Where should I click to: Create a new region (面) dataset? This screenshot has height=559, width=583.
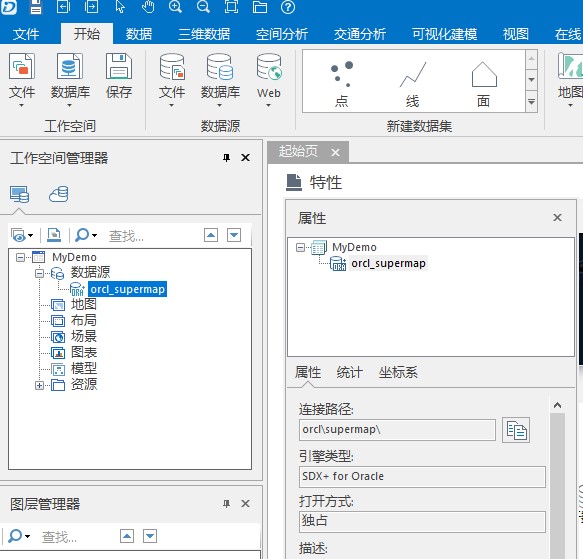[x=484, y=83]
